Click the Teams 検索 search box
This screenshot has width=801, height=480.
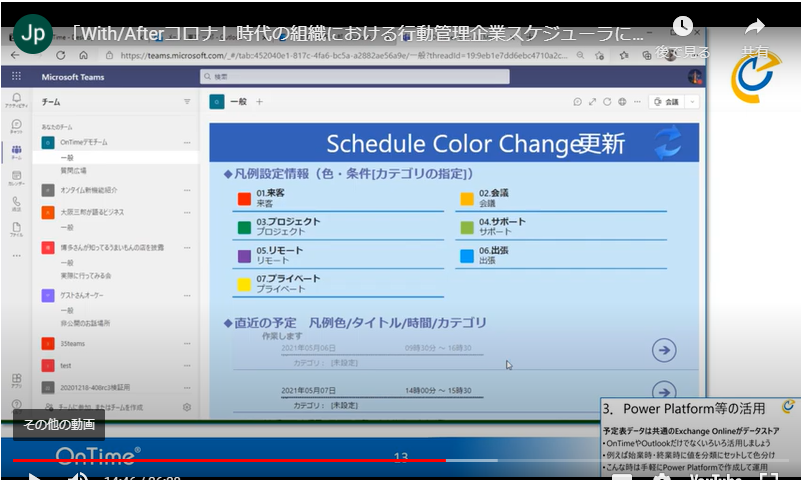click(355, 77)
